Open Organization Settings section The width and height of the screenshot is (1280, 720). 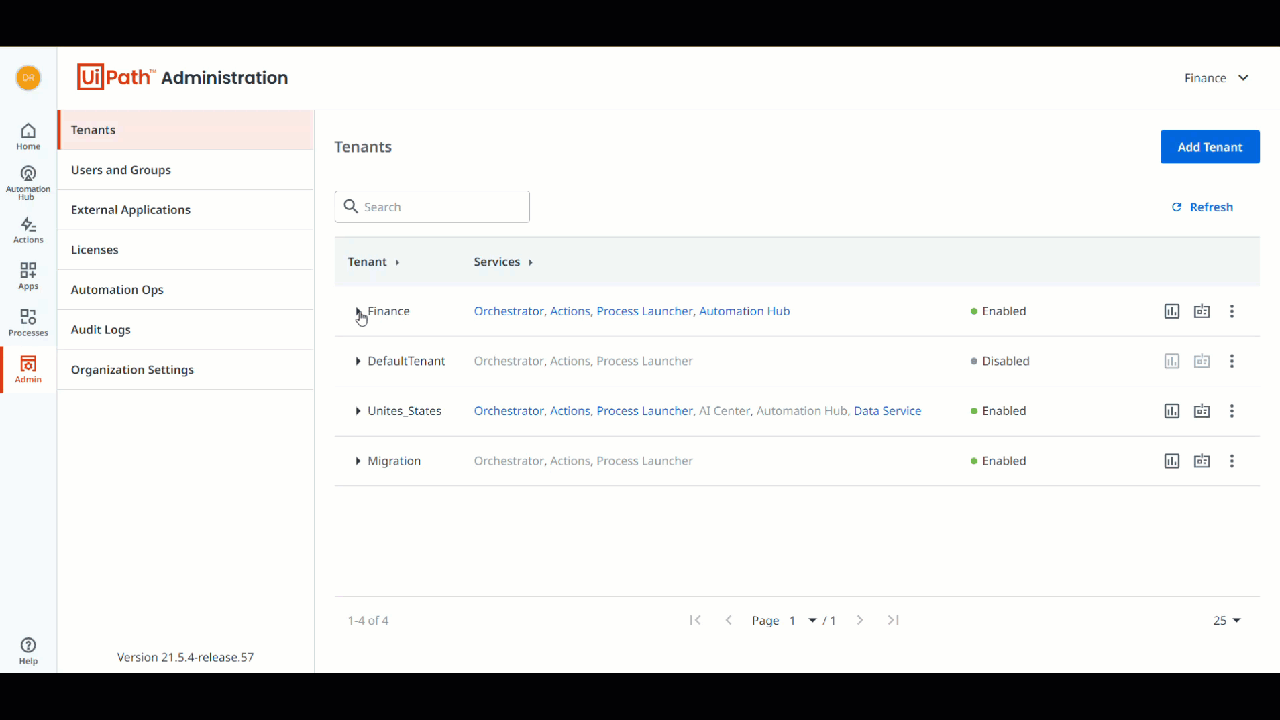point(186,370)
